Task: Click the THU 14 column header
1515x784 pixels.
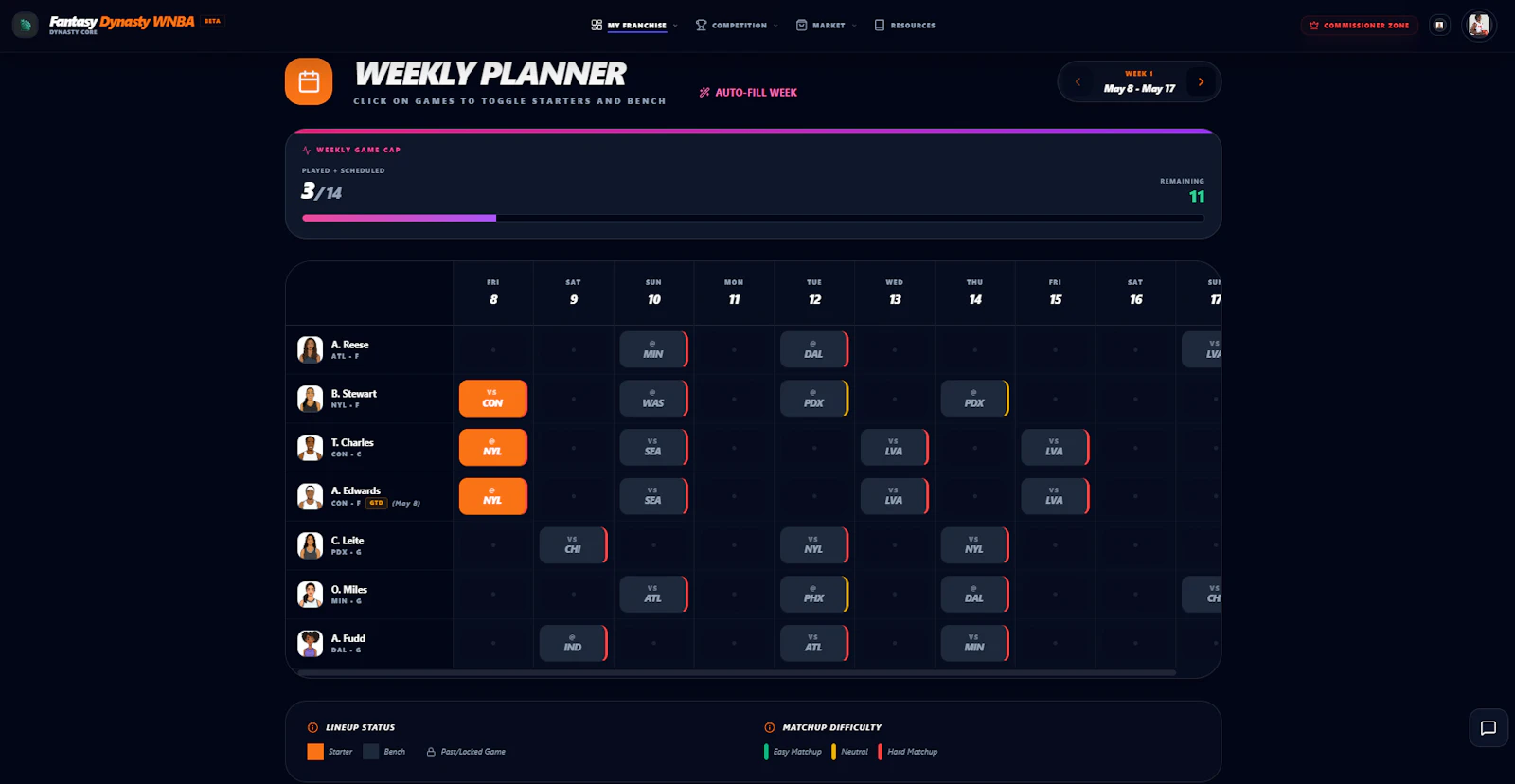Action: click(x=974, y=293)
